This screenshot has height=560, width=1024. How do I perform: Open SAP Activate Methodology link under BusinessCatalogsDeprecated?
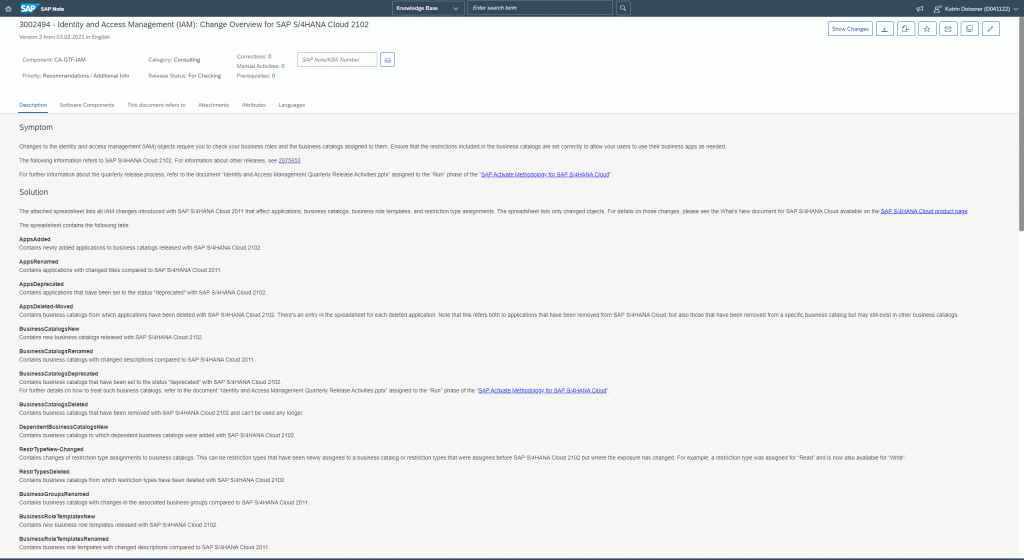point(542,390)
